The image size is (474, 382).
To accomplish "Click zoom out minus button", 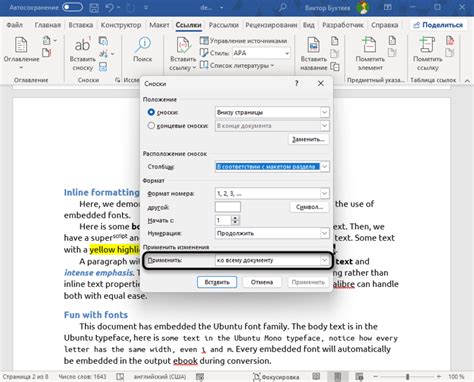I will [x=376, y=377].
